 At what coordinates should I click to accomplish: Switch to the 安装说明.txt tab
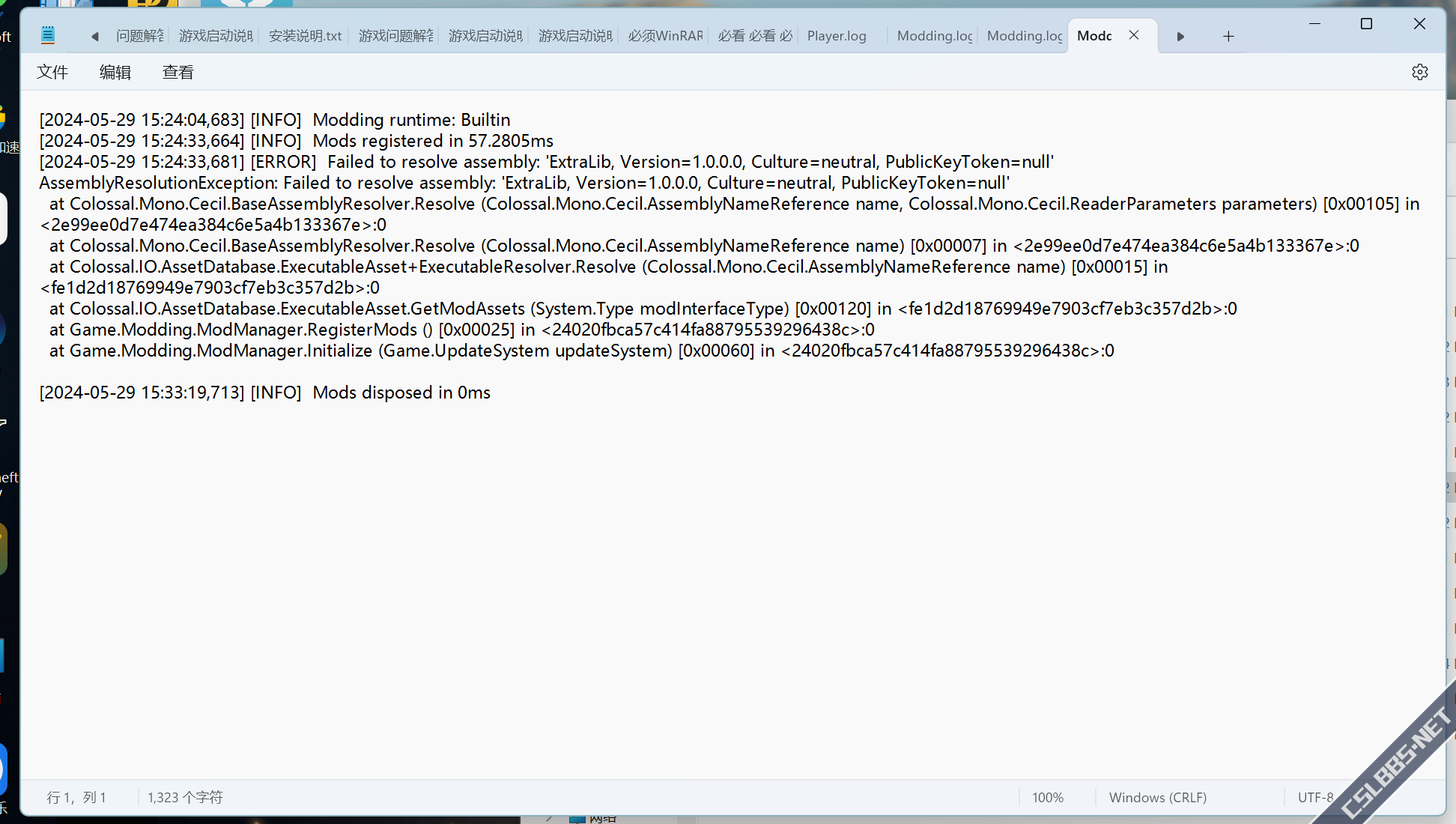305,36
